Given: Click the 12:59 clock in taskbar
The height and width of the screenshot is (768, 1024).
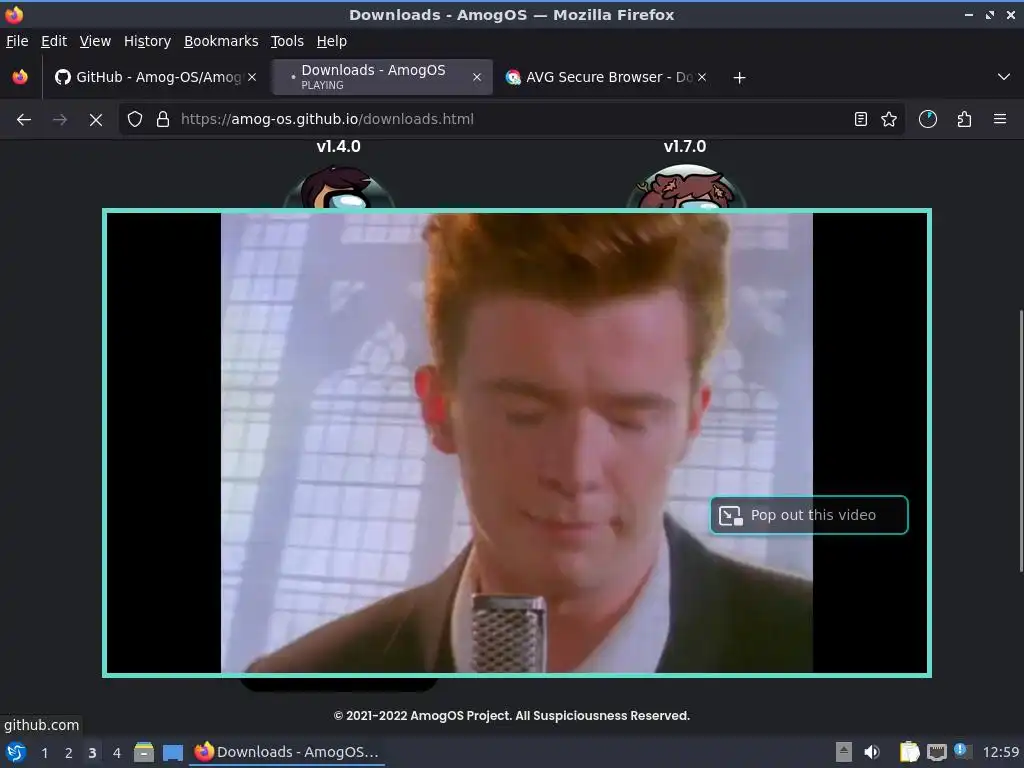Looking at the screenshot, I should click(1000, 752).
